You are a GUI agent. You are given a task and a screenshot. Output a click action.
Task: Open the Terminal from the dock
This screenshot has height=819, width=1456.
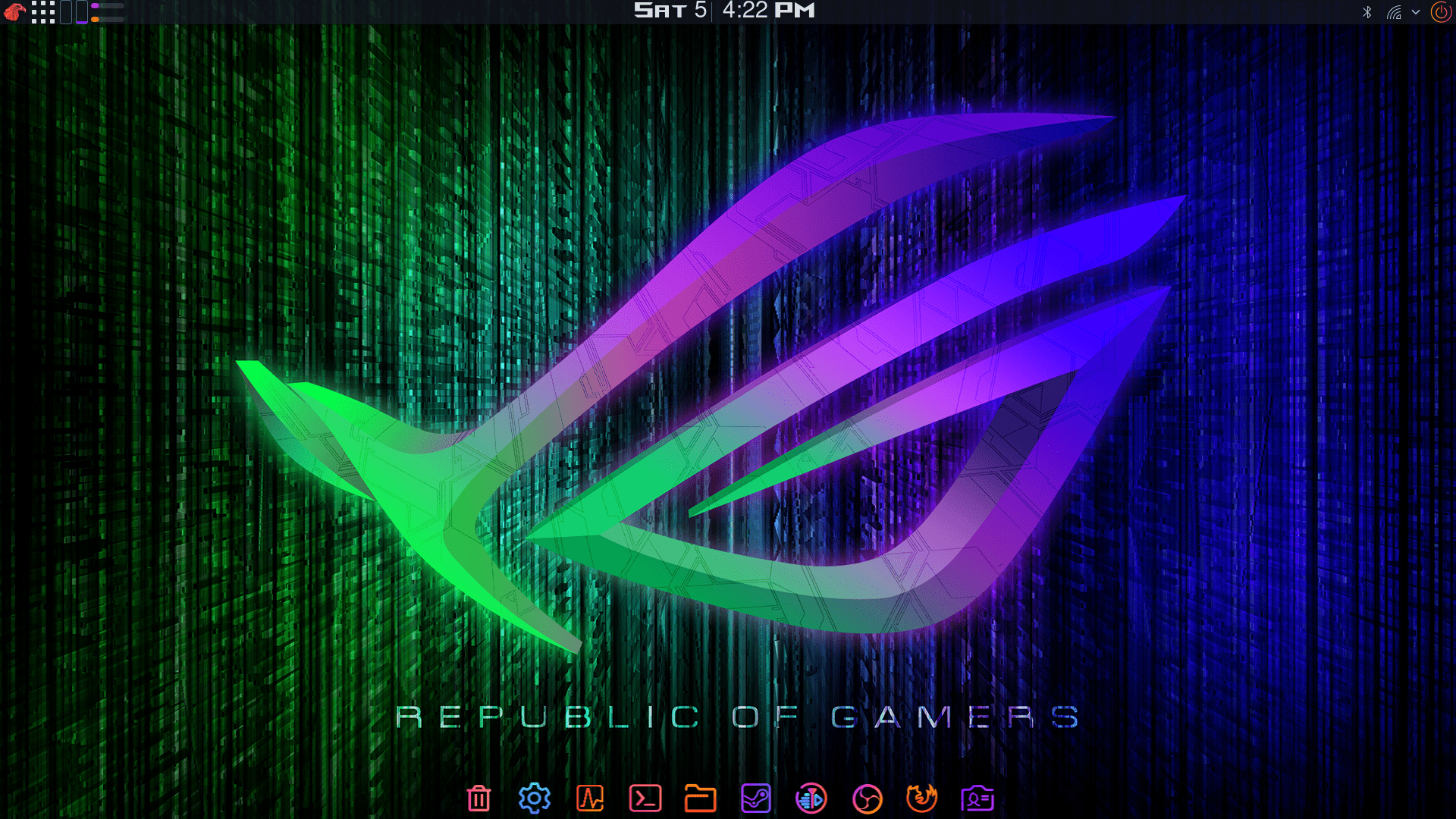(645, 799)
